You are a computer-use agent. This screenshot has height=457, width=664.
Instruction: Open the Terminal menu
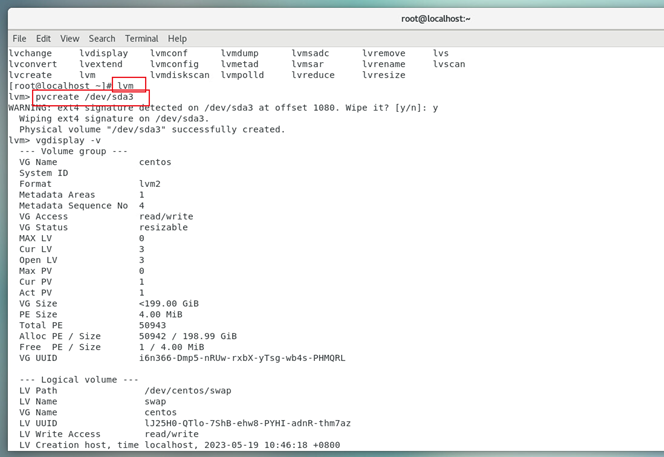[141, 39]
